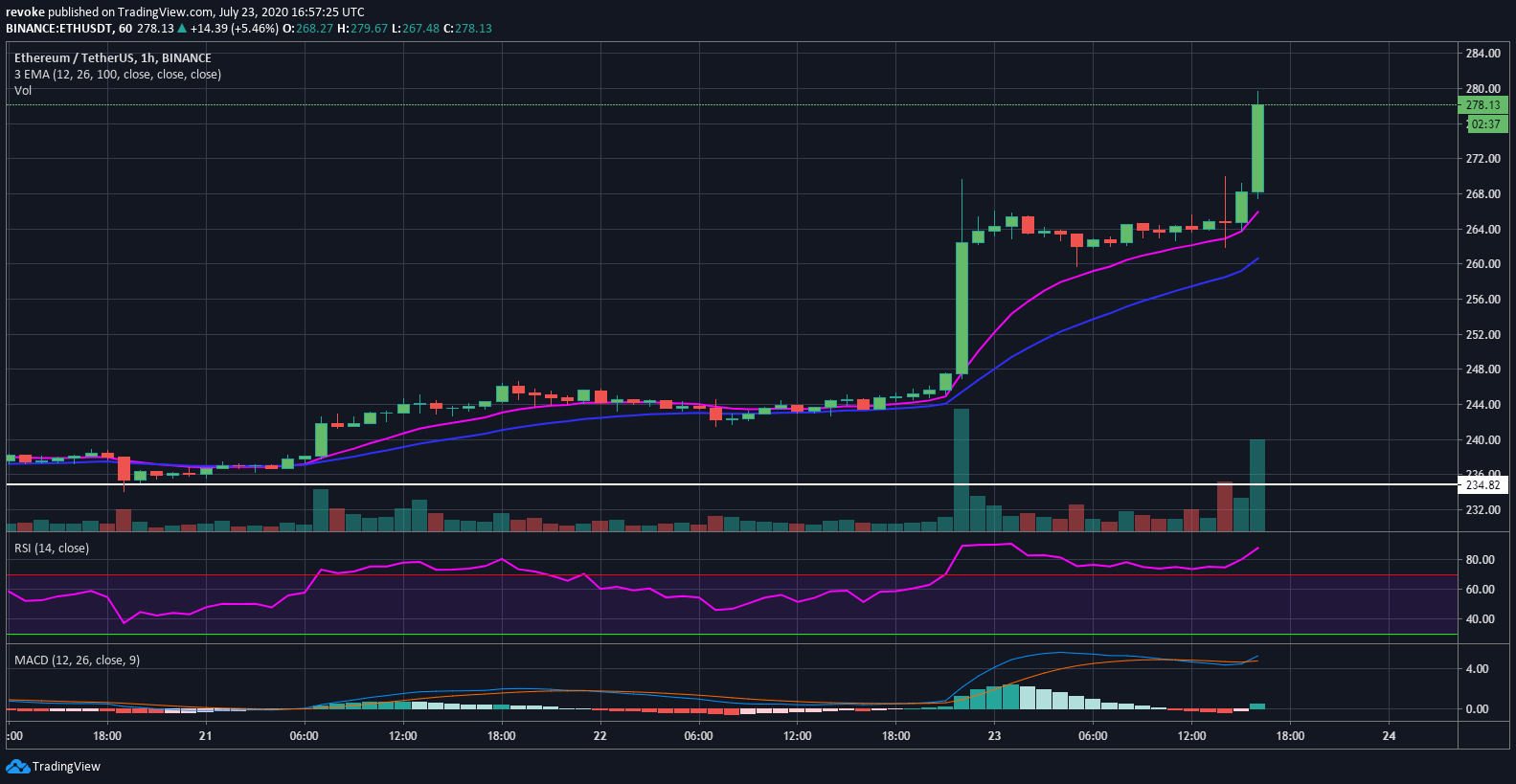Click the 234.82 horizontal line price label
This screenshot has height=784, width=1516.
pos(1482,485)
